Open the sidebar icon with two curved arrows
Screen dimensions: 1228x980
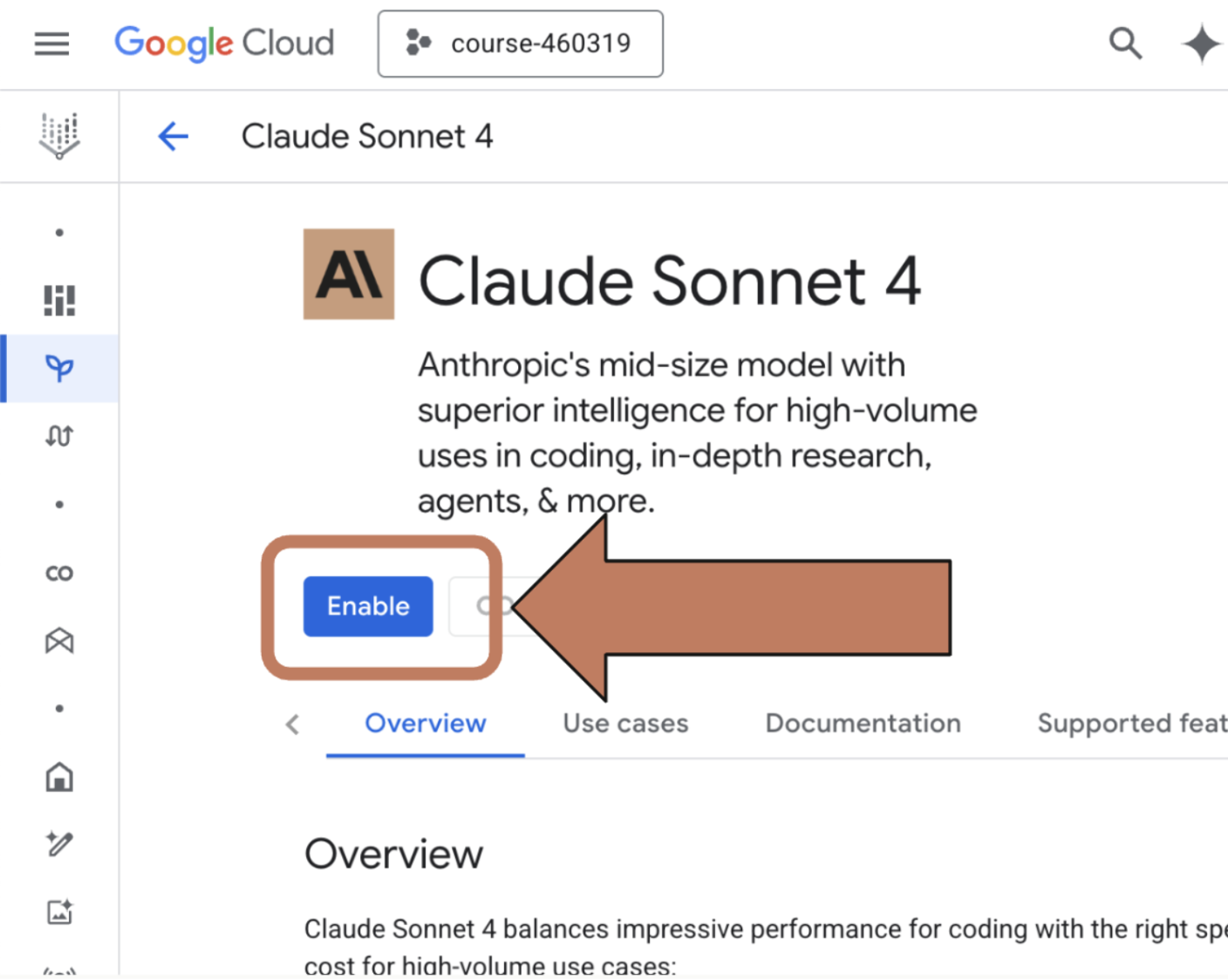59,435
